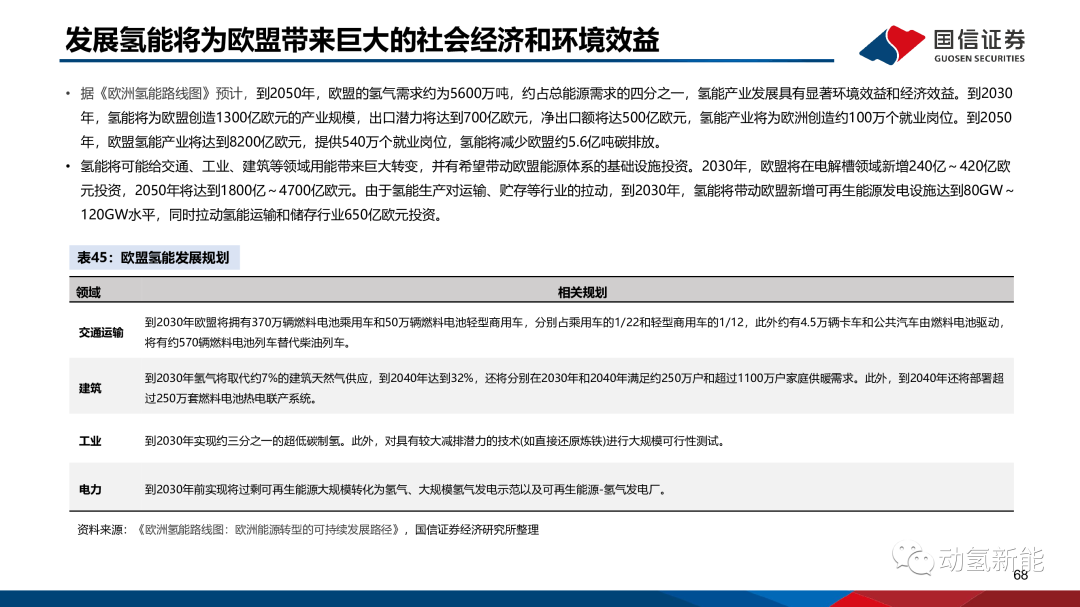1080x607 pixels.
Task: Click the 交通运输 plan text about 370万辆燃料电池乘用车
Action: [574, 332]
